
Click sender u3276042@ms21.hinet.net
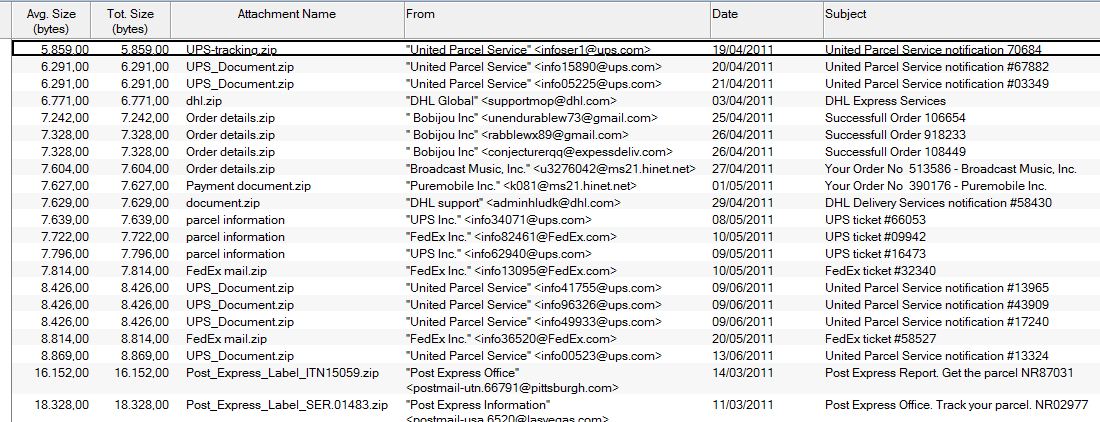pos(614,169)
